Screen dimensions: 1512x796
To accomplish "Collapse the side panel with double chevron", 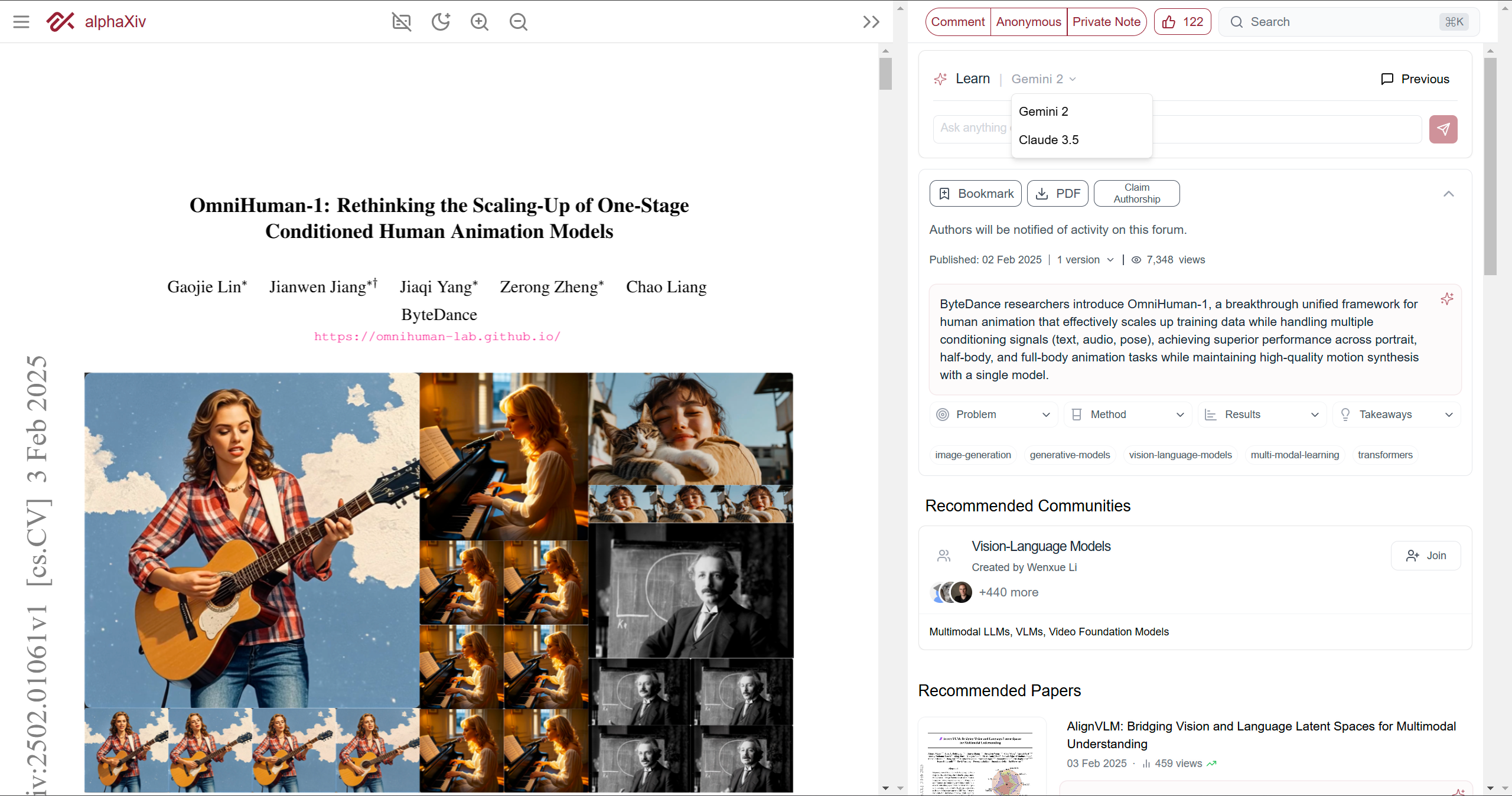I will (871, 22).
